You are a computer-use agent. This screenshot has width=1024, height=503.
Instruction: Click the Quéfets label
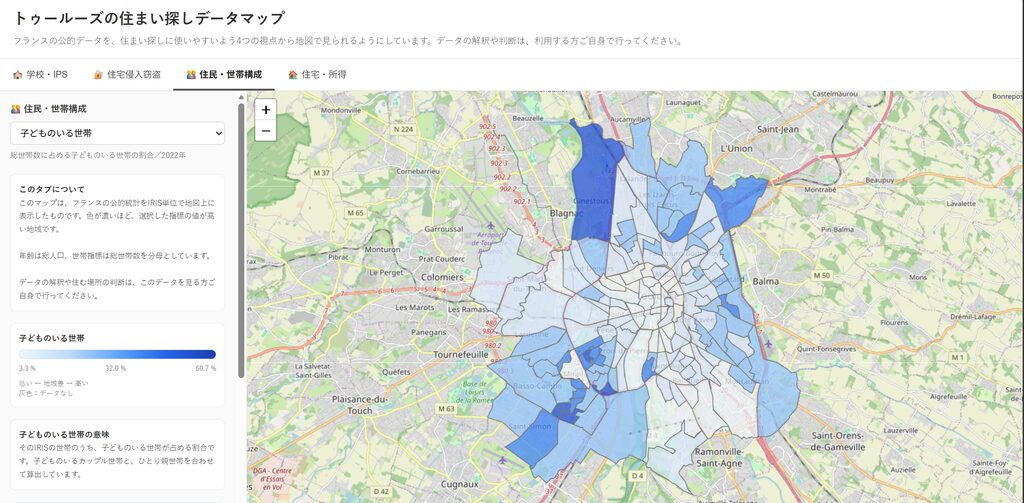point(396,372)
